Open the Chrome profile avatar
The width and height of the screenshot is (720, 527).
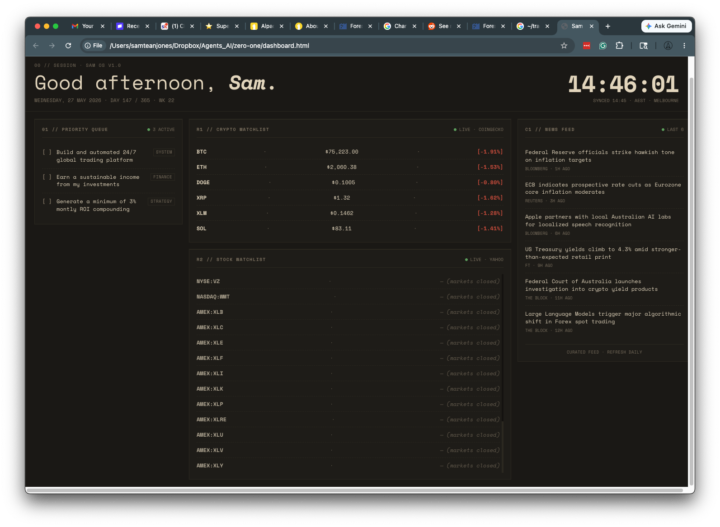pos(668,45)
